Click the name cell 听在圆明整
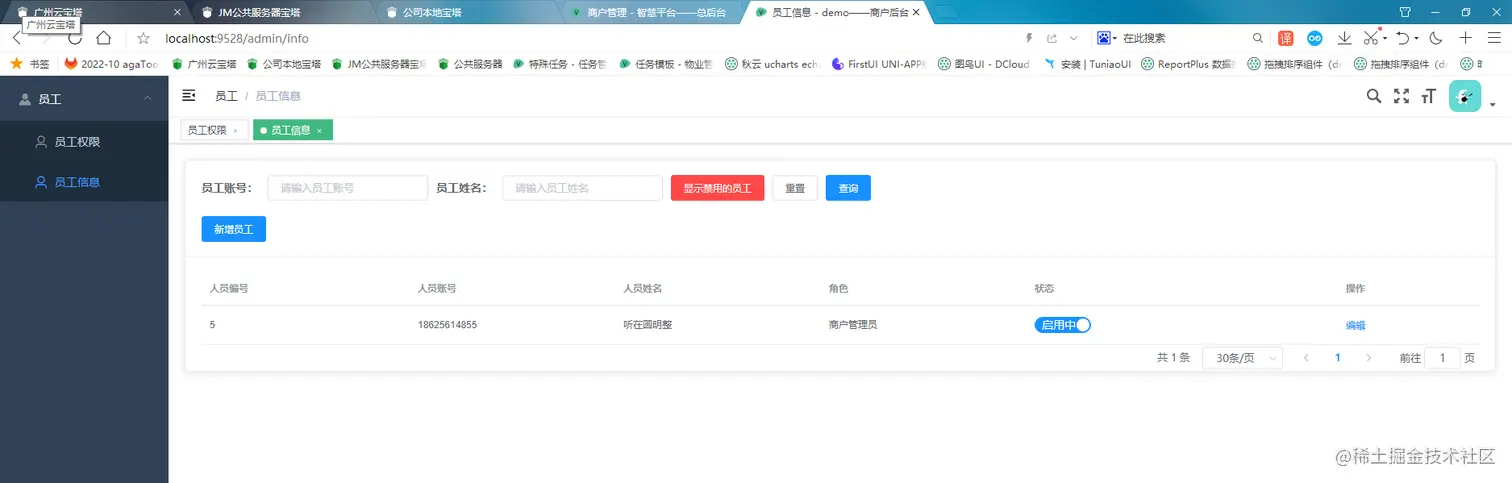Screen dimensions: 1512x483 (649, 325)
